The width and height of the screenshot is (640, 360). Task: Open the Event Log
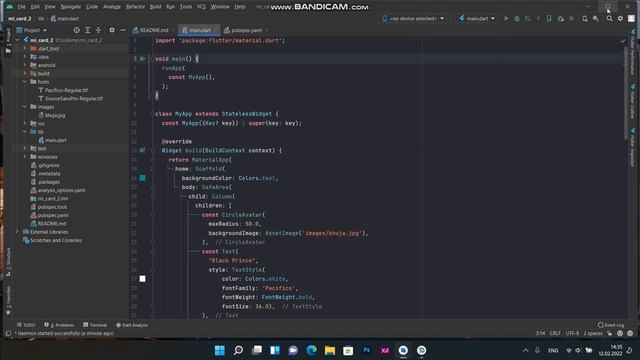(x=611, y=325)
